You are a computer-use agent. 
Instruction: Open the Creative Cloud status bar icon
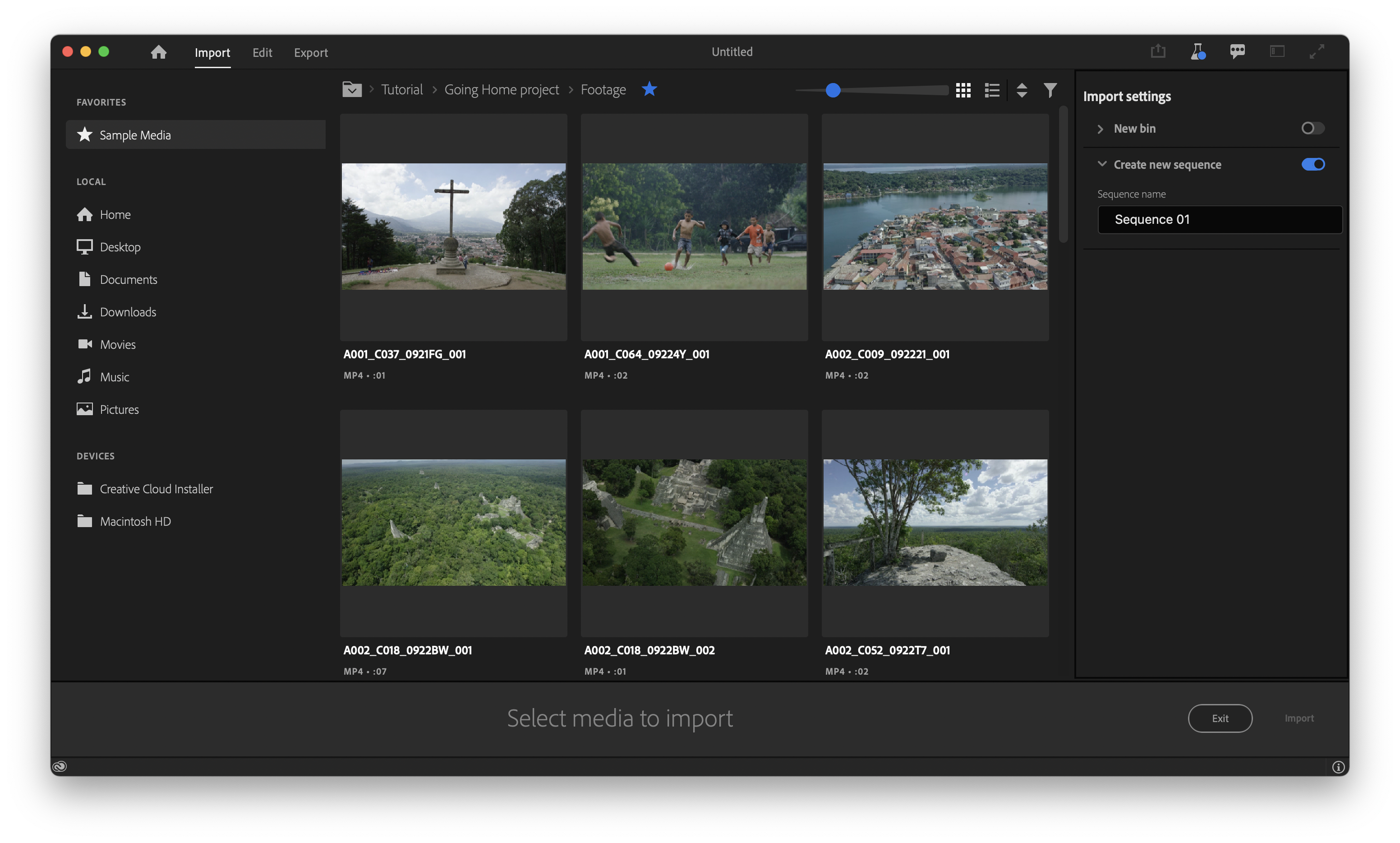(60, 766)
